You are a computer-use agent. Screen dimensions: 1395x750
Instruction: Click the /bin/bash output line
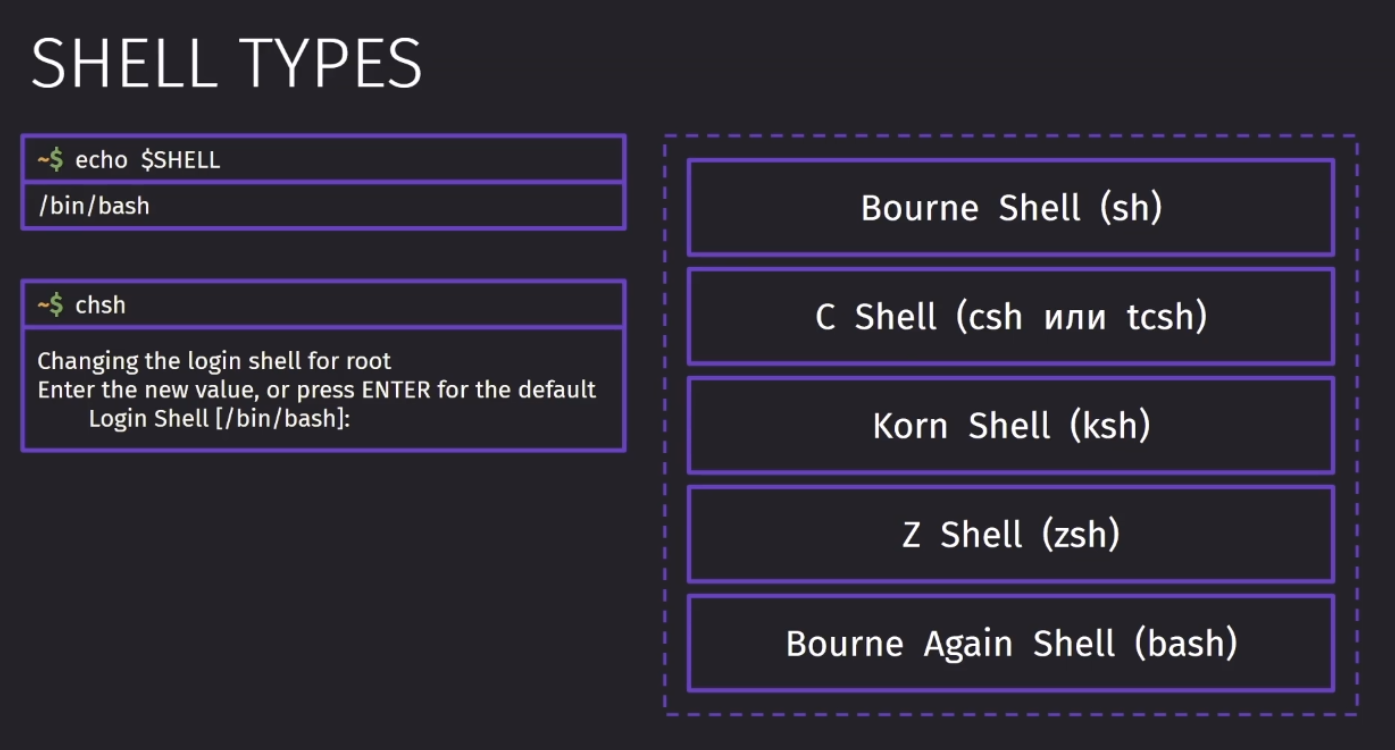323,206
